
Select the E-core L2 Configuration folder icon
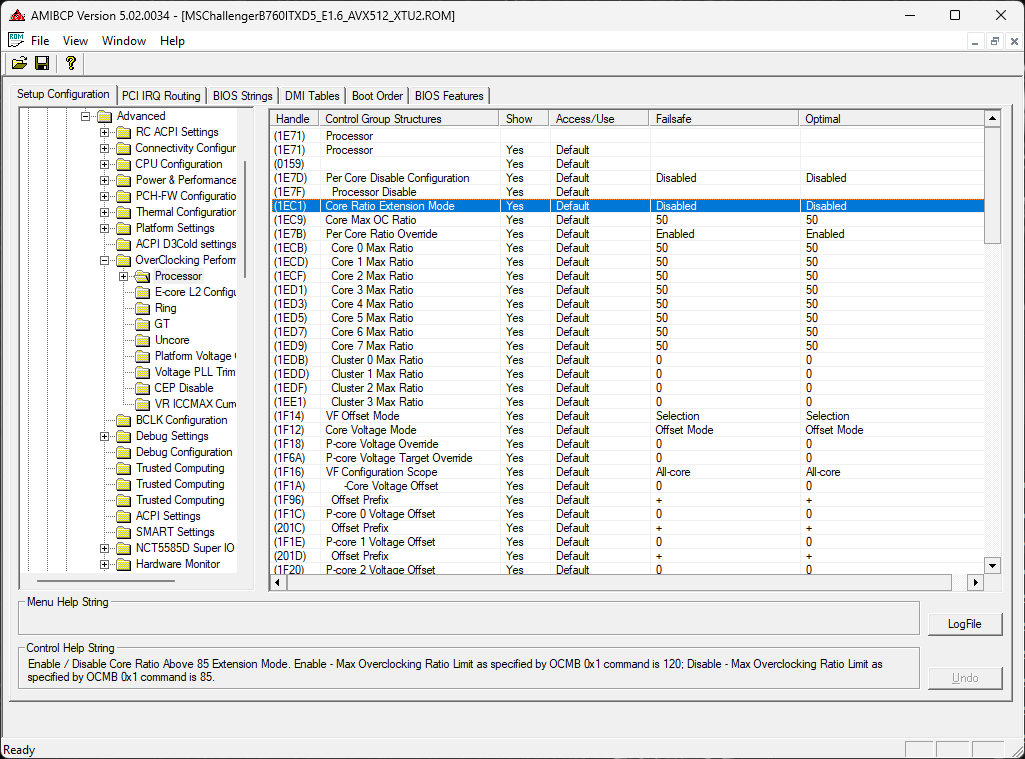pos(143,292)
